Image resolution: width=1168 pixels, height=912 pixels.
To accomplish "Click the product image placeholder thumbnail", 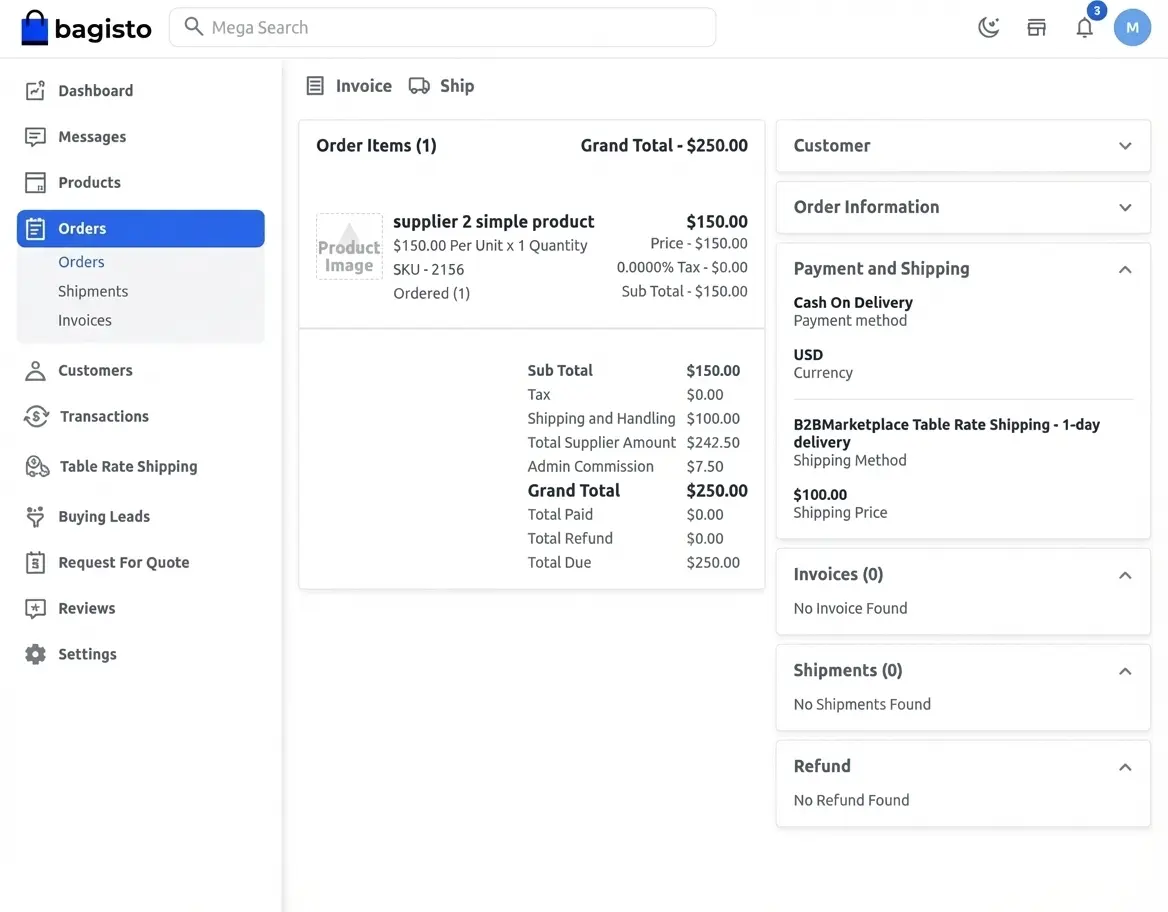I will coord(349,247).
